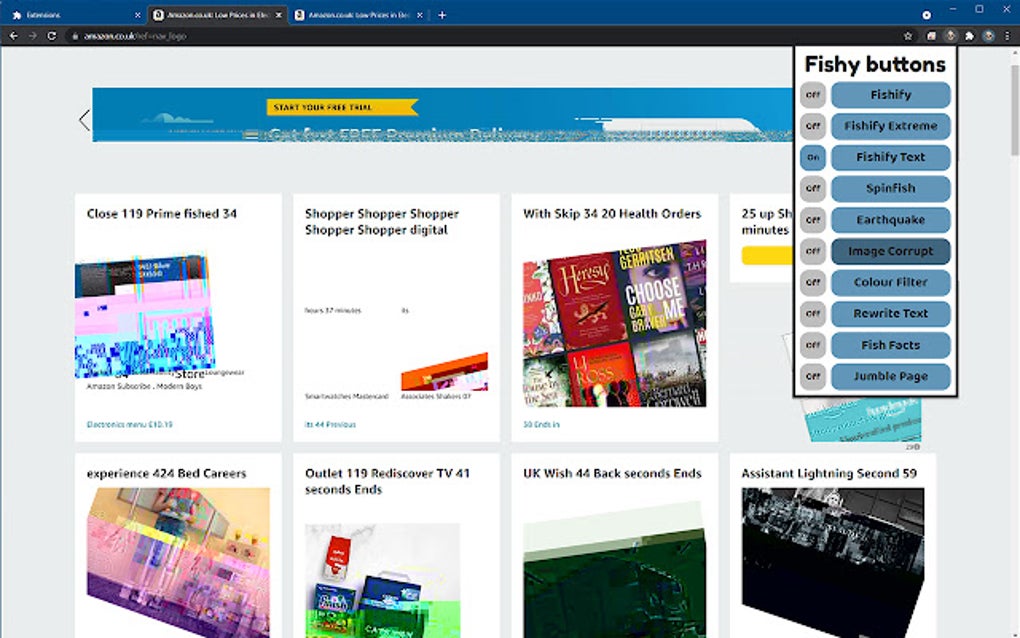Click the browser back arrow
Image resolution: width=1020 pixels, height=638 pixels.
point(14,36)
